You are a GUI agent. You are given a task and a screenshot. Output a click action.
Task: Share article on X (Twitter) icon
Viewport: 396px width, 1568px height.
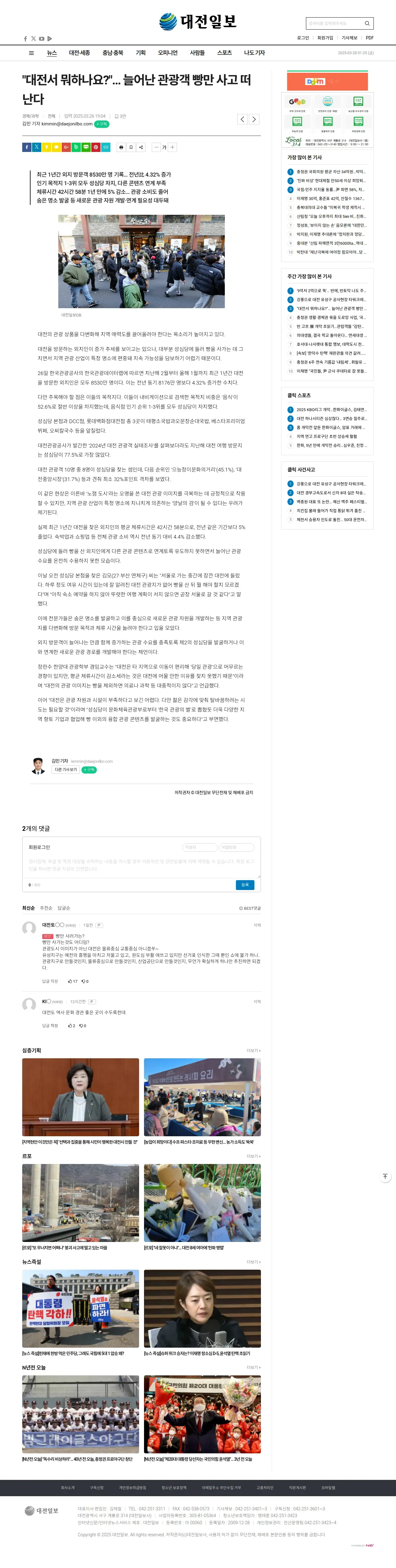tap(37, 147)
